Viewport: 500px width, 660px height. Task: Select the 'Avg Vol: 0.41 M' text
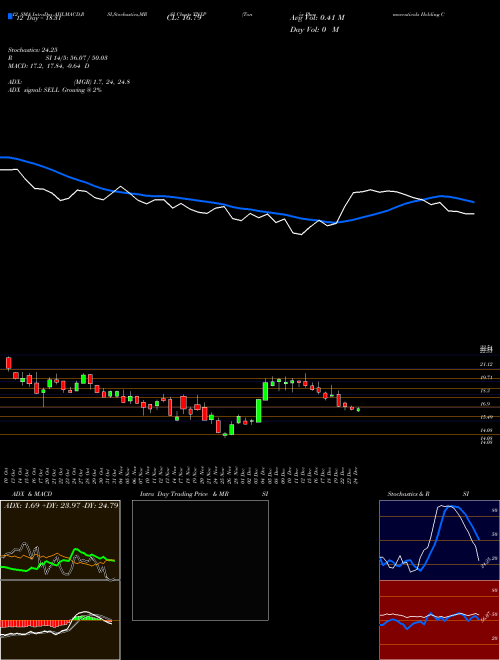(317, 18)
